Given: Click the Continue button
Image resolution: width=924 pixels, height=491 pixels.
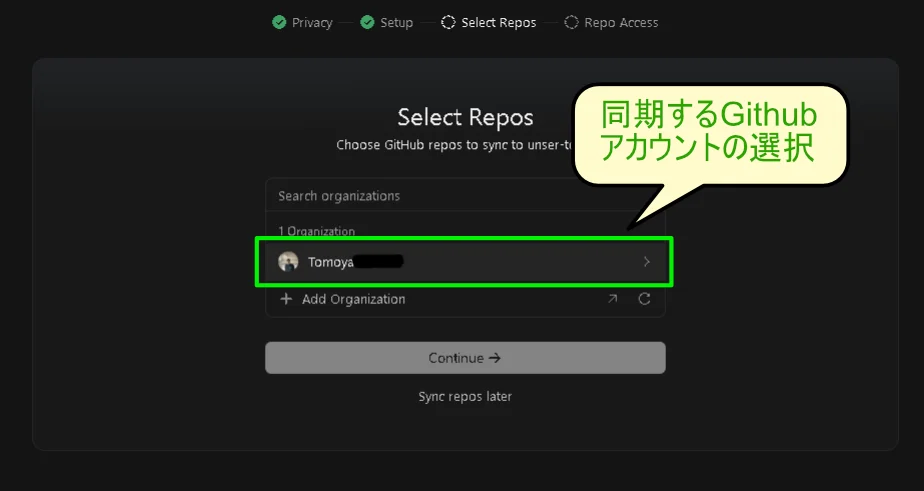Looking at the screenshot, I should pos(465,358).
